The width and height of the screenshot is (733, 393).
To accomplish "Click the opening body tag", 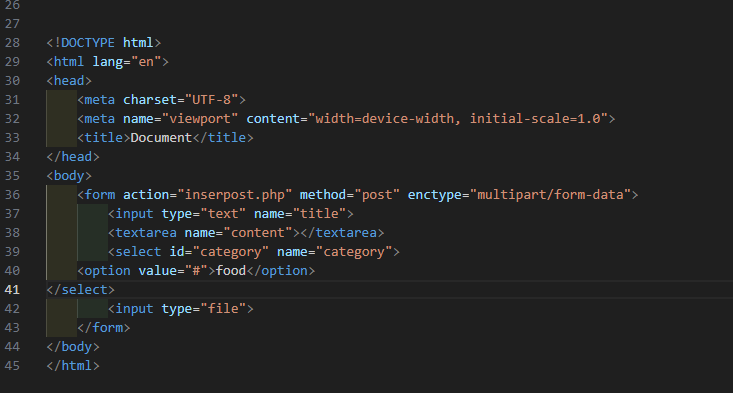I will [69, 176].
